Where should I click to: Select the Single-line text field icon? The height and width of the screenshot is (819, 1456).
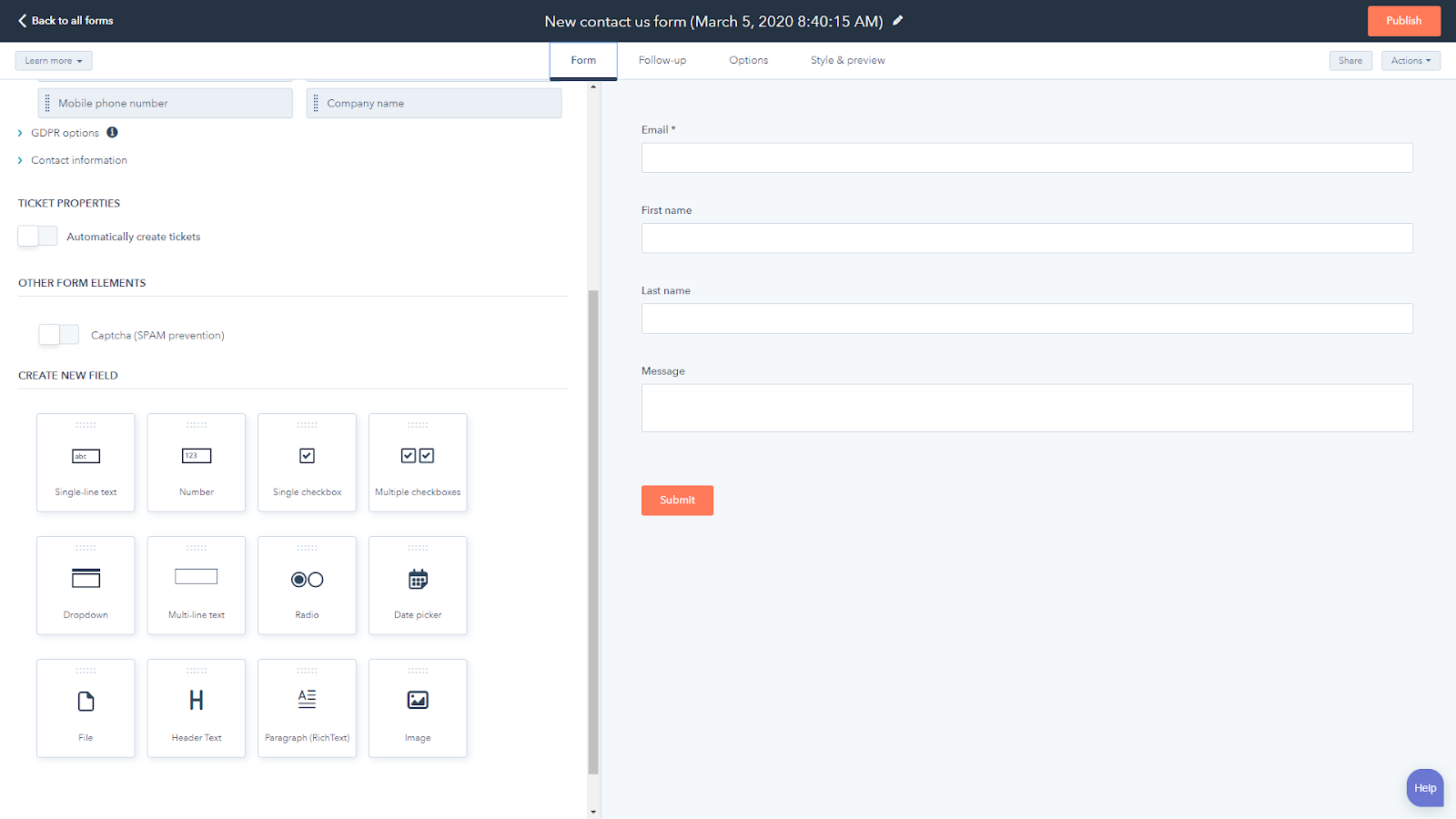tap(86, 456)
